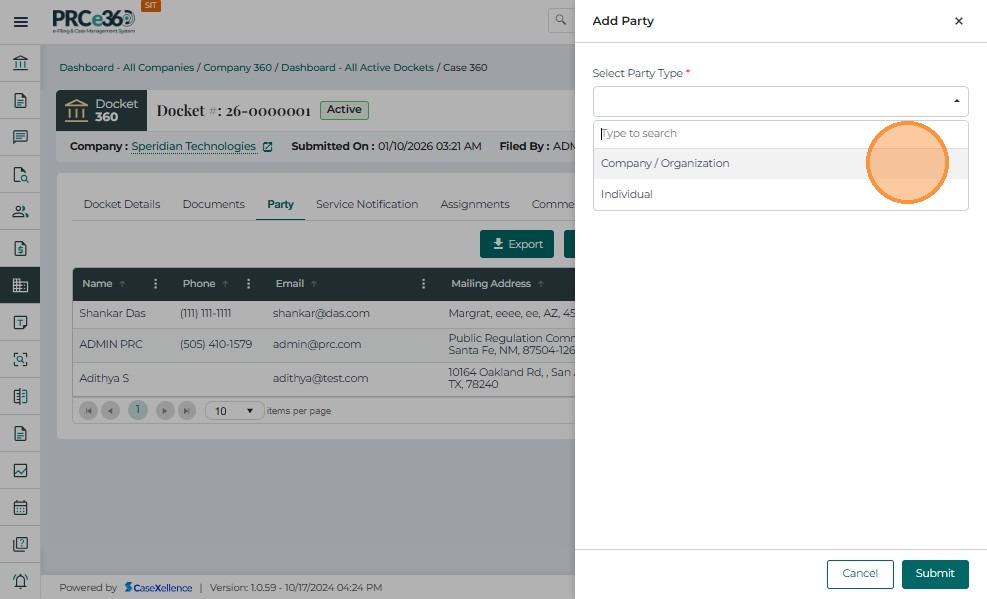Click the ADMIN PRC name cell

coord(111,345)
